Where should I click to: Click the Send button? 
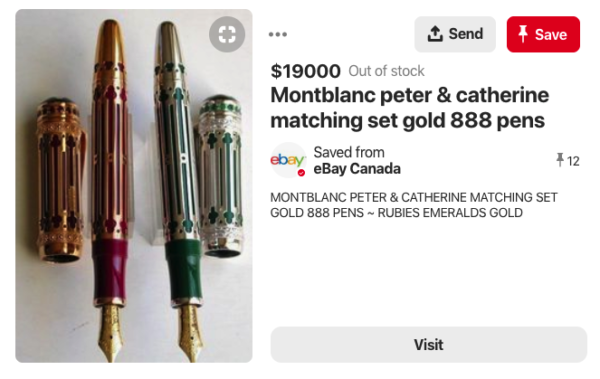[455, 34]
